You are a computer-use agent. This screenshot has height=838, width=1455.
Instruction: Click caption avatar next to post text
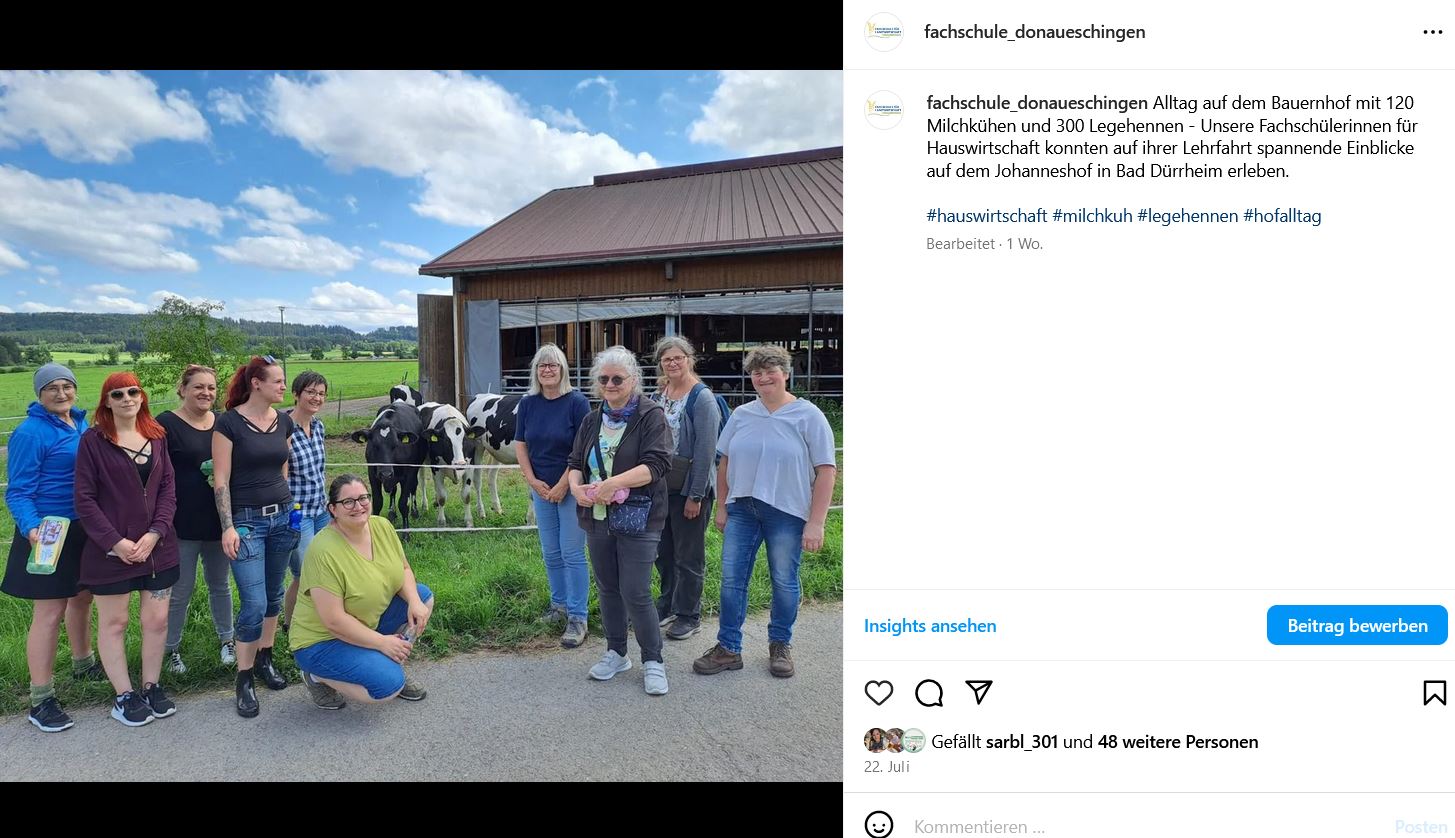point(884,110)
